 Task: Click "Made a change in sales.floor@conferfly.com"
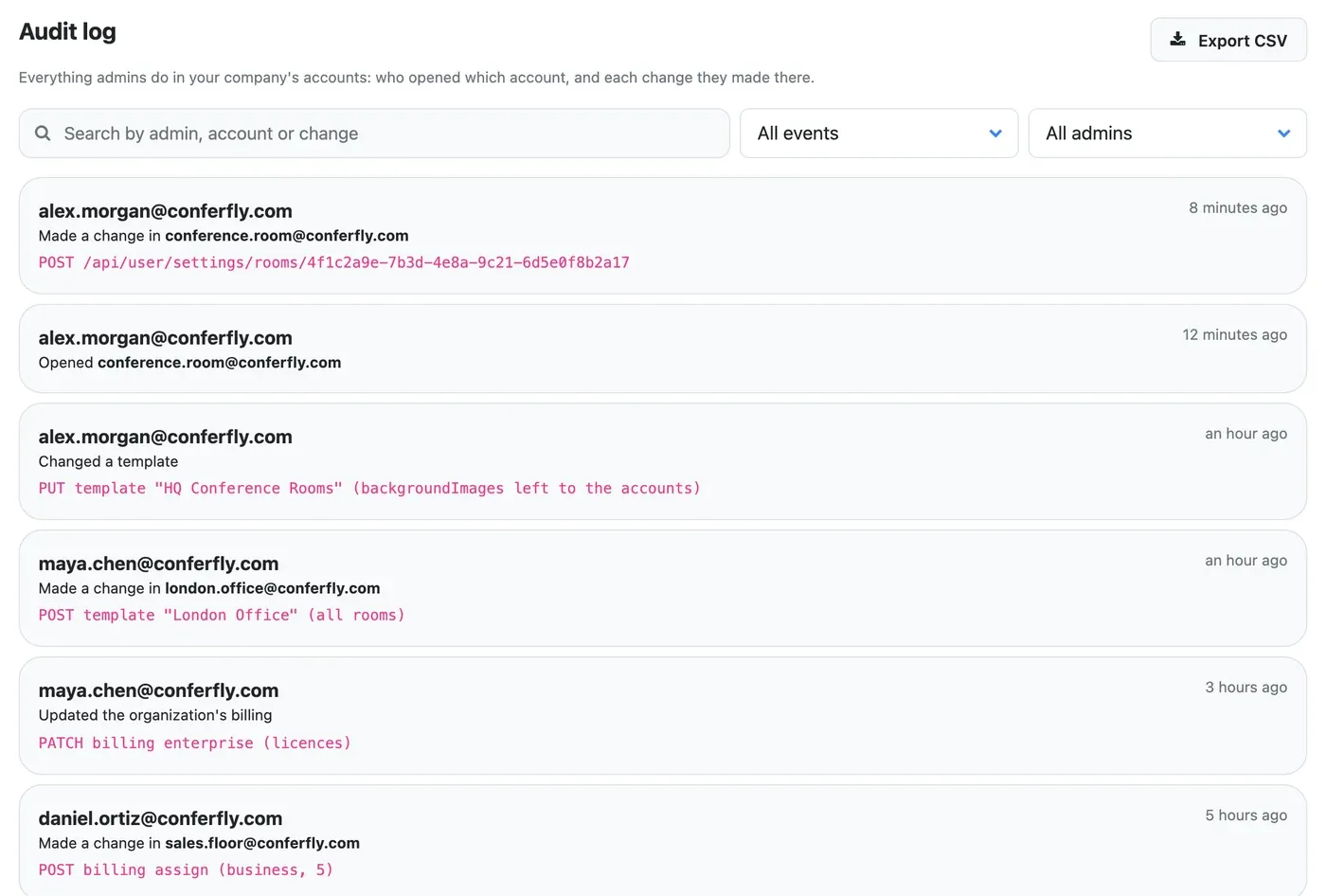(199, 843)
